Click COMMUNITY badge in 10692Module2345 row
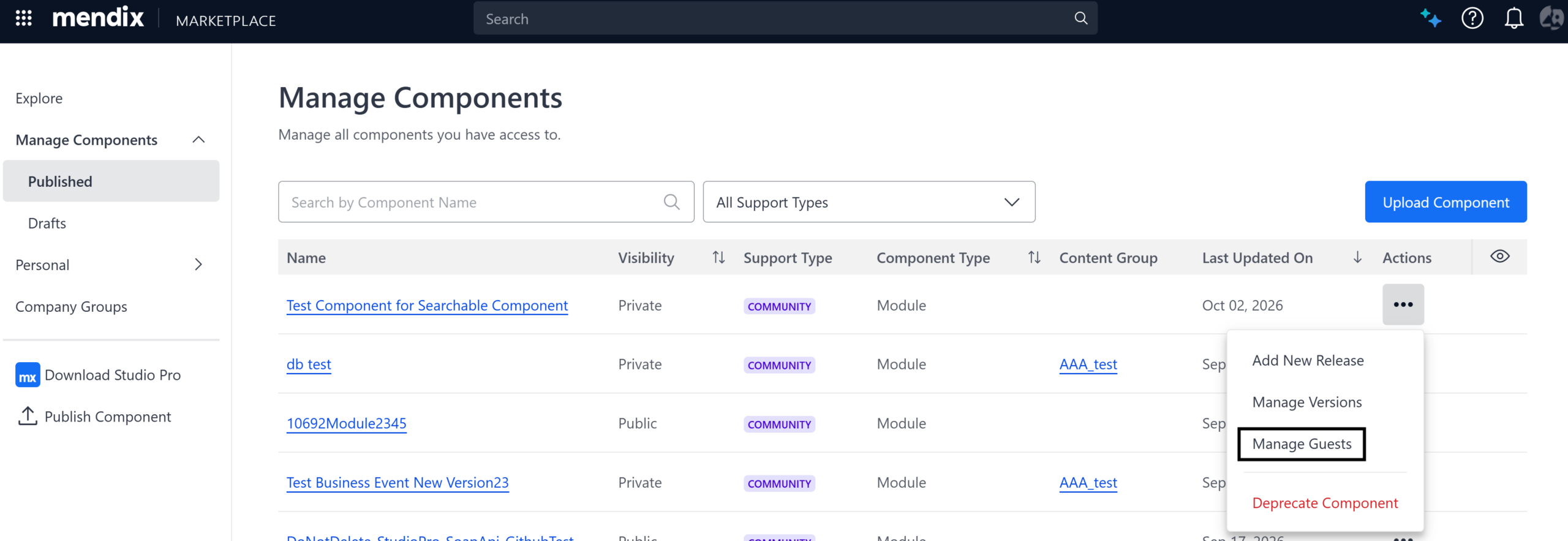This screenshot has width=1568, height=541. pos(779,425)
